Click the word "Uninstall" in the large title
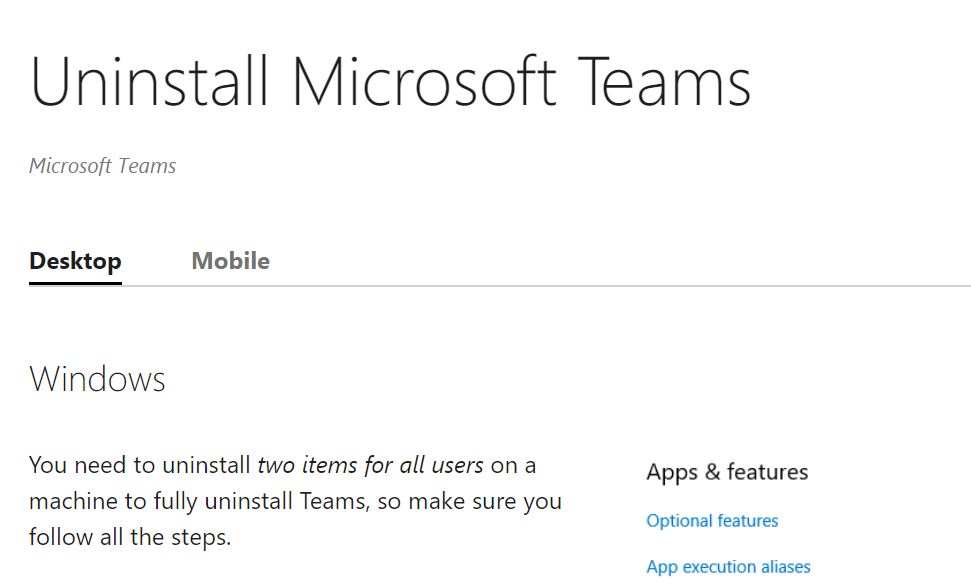 coord(150,82)
